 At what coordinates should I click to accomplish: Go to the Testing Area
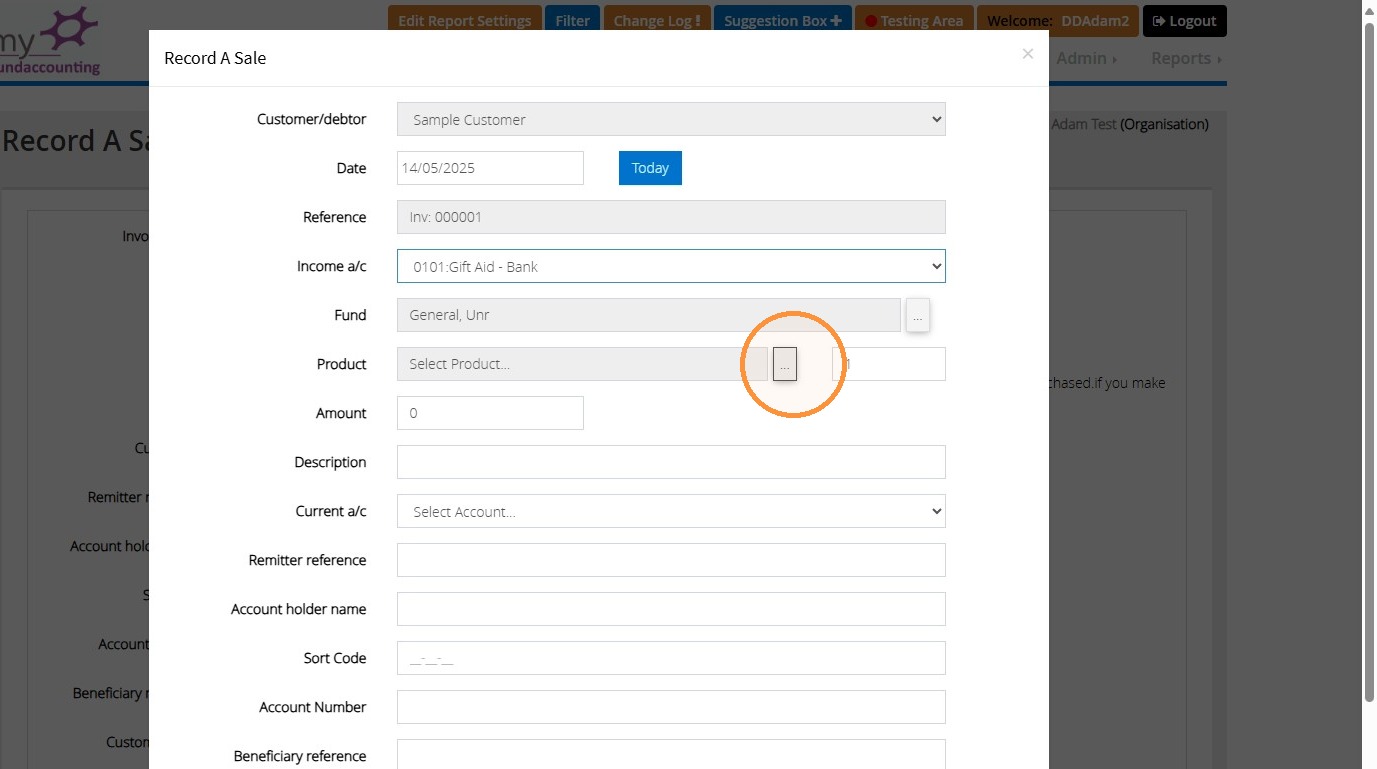click(914, 20)
